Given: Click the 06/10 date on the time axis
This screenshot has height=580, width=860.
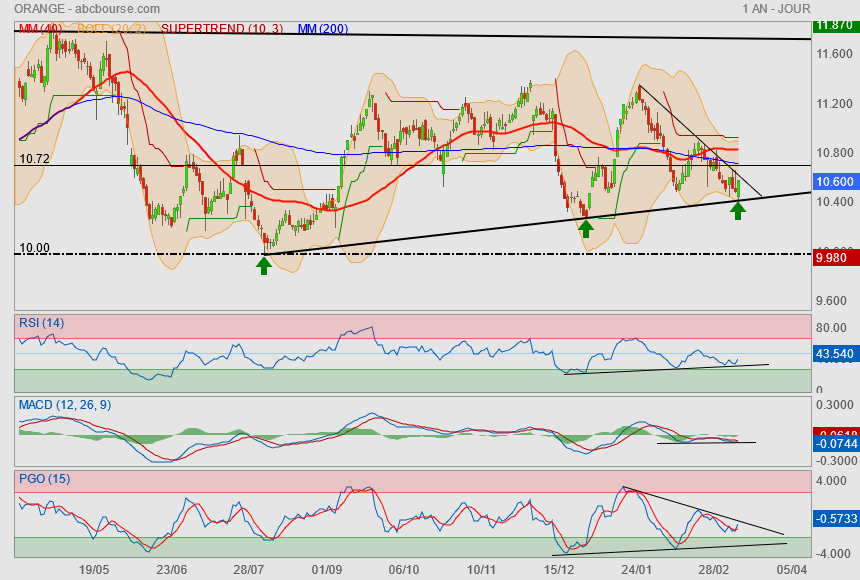Looking at the screenshot, I should (x=404, y=570).
